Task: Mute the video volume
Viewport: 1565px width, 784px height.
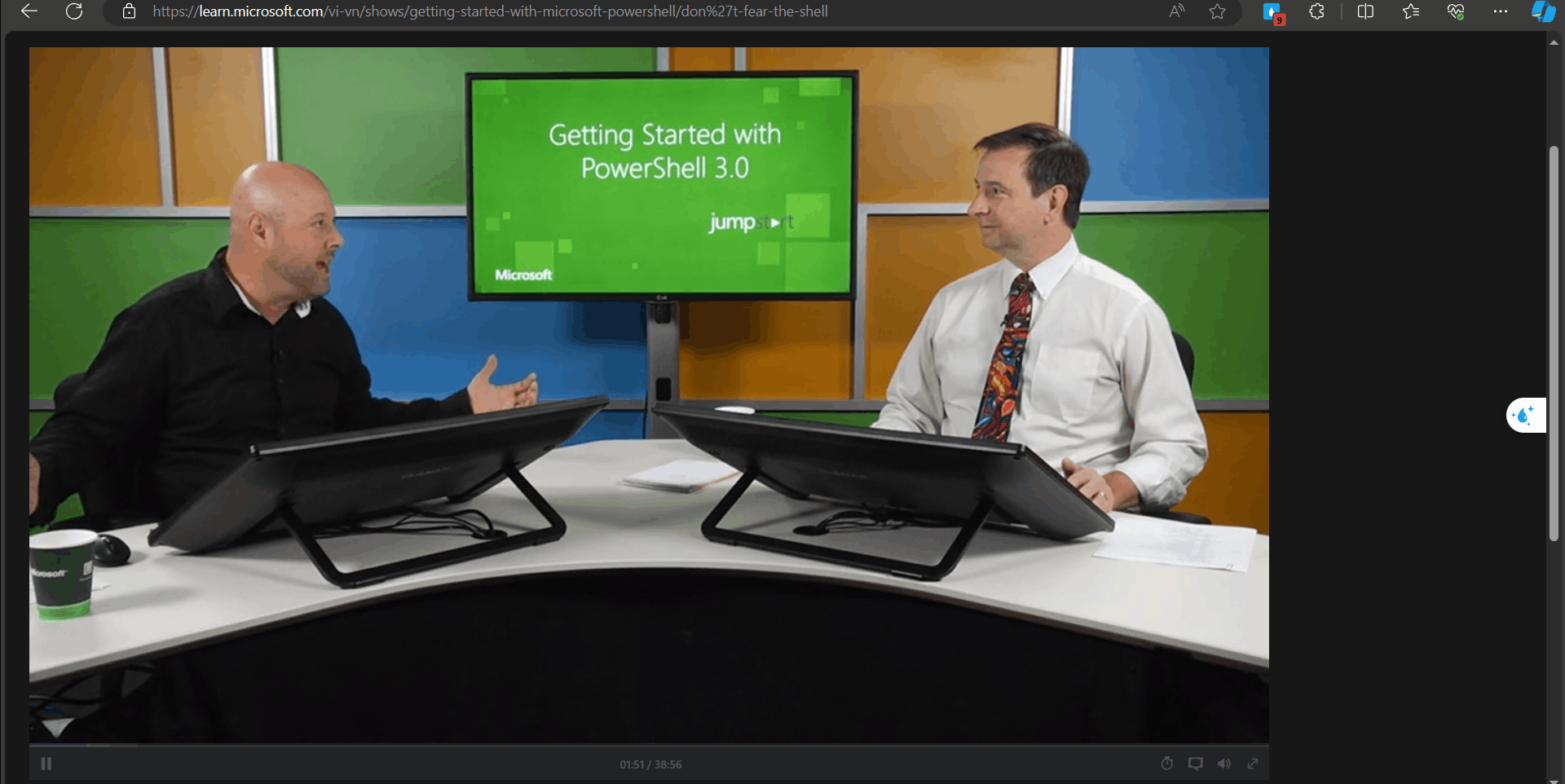Action: click(1224, 764)
